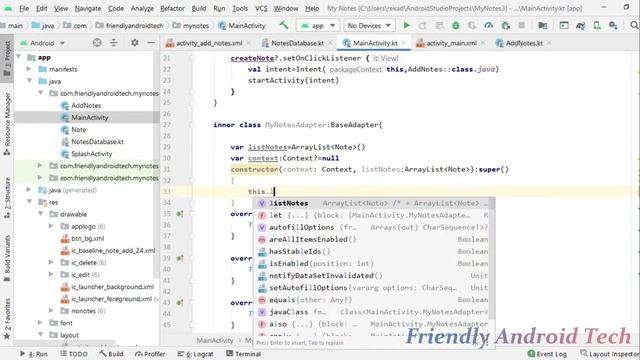The height and width of the screenshot is (360, 640).
Task: Choose autofillOptions completion suggestion
Action: [x=371, y=227]
